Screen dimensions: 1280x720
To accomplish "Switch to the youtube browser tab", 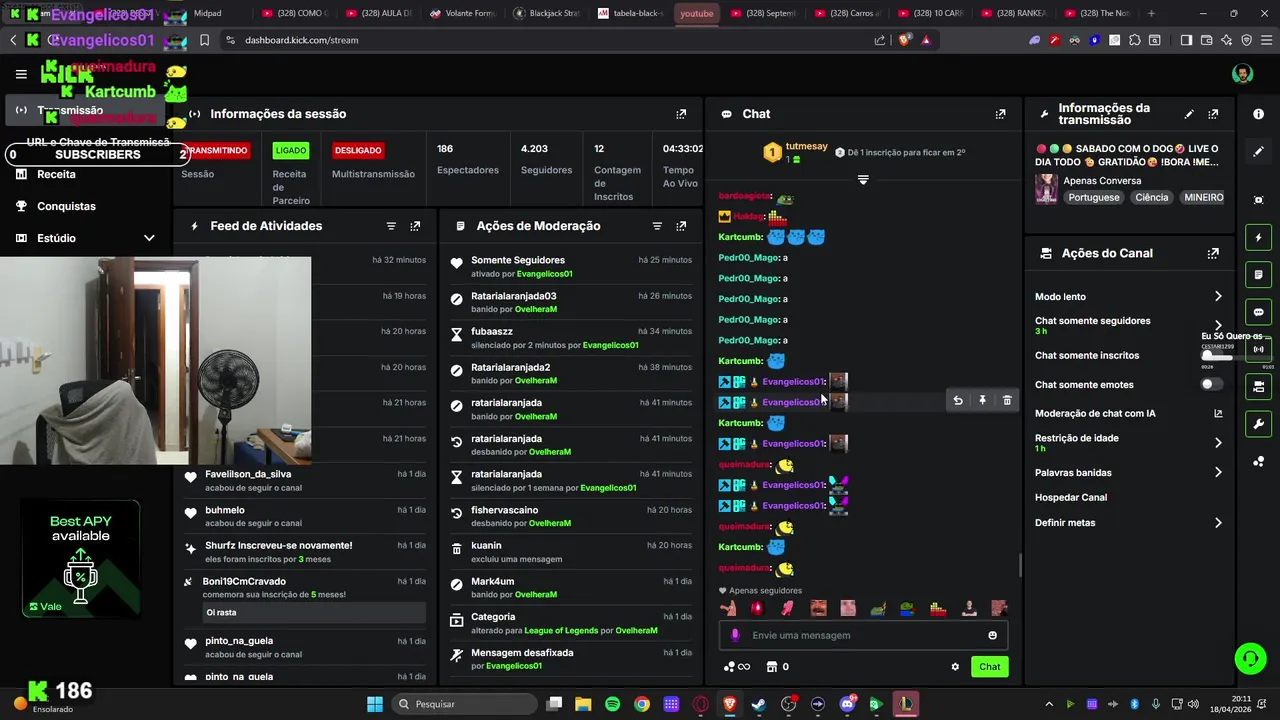I will pos(697,14).
